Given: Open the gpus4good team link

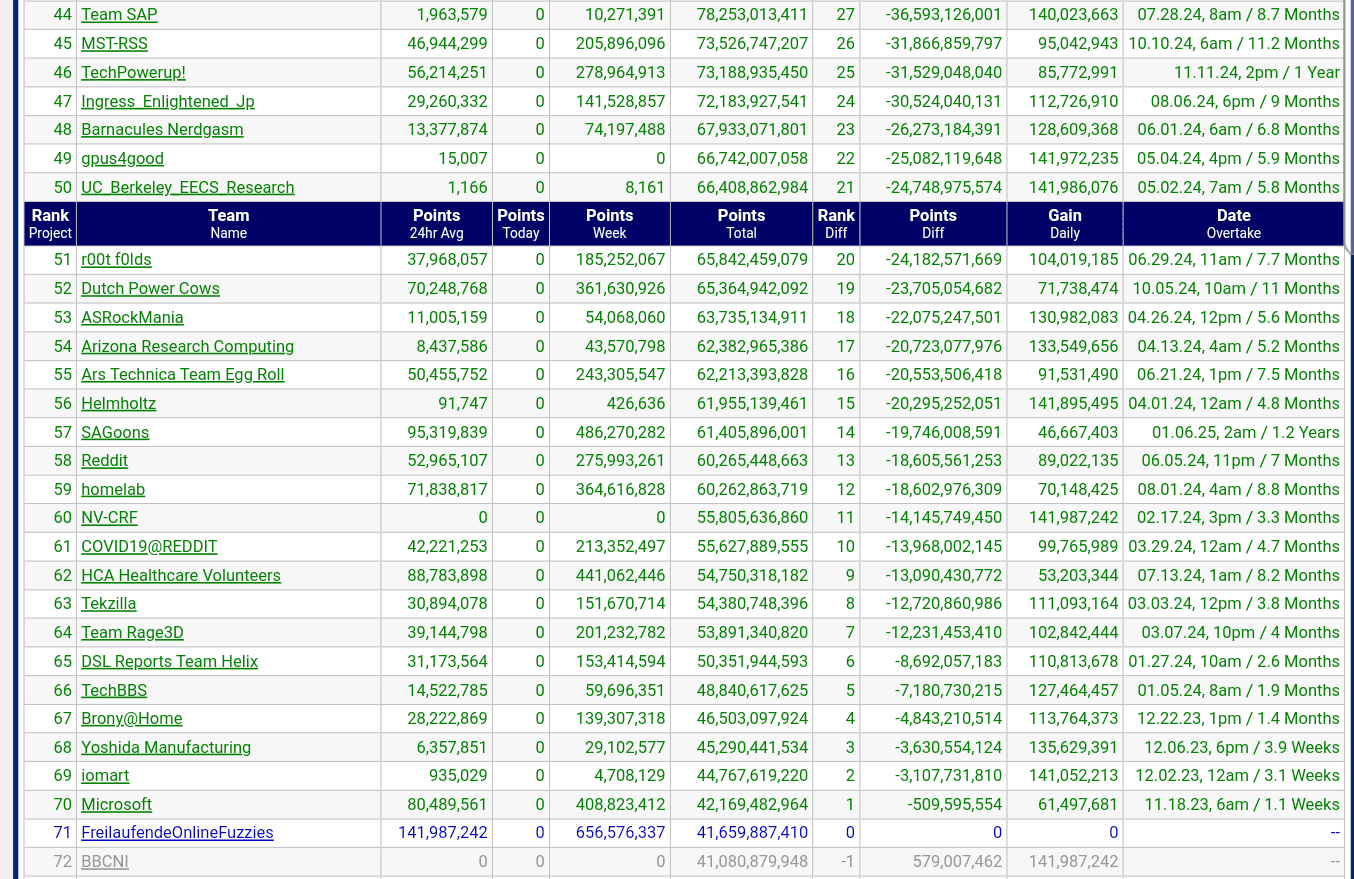Looking at the screenshot, I should [122, 159].
